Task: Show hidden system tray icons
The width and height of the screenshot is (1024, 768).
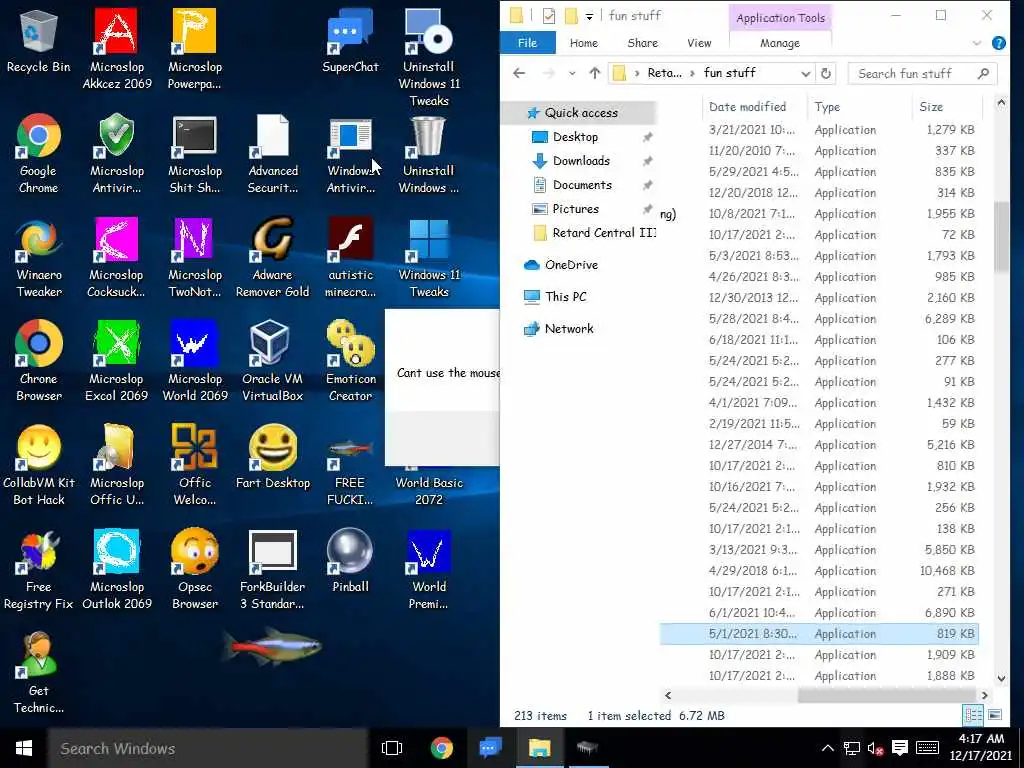Action: (827, 748)
